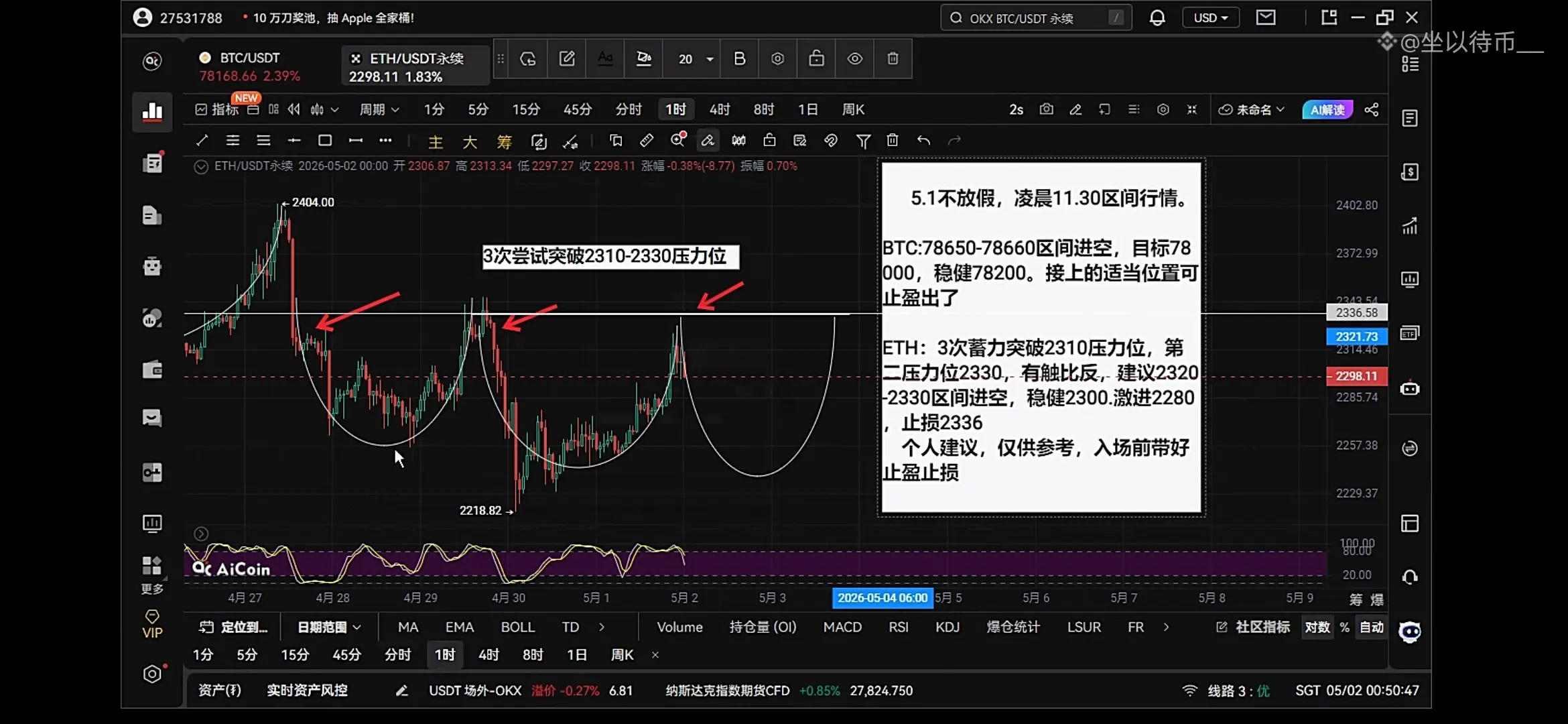The image size is (1568, 724).
Task: Toggle the MA indicator
Action: coord(407,627)
